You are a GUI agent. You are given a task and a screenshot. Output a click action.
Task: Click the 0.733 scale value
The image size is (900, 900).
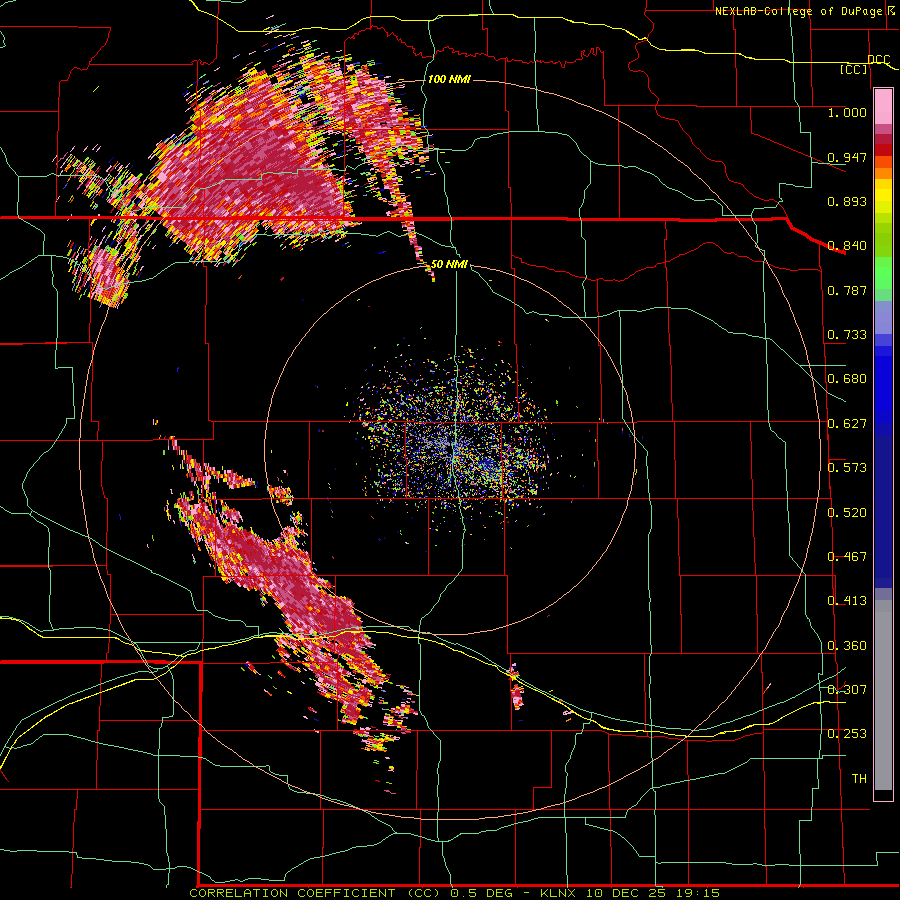tap(847, 334)
